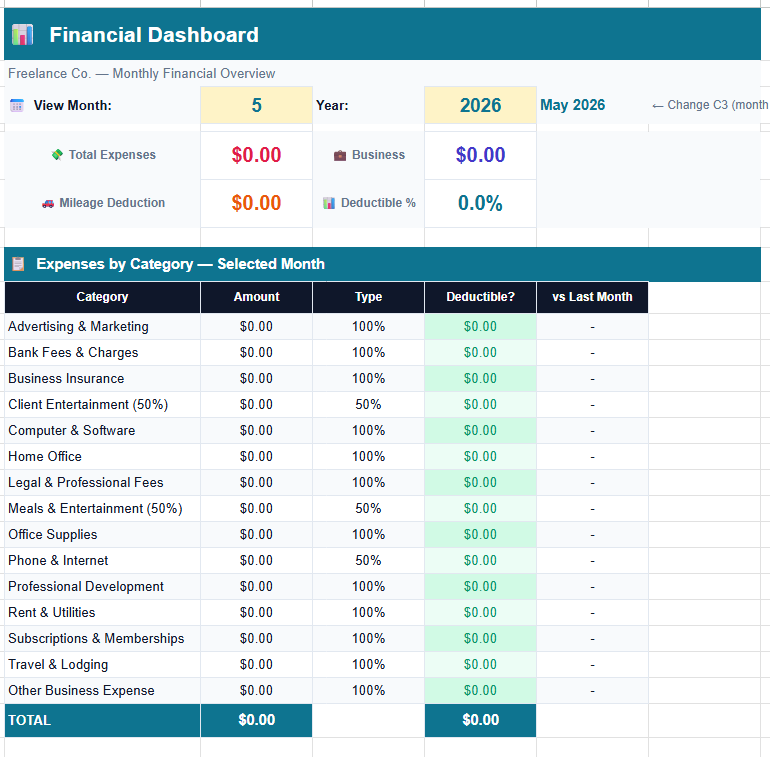Click the TOTAL row label
This screenshot has height=757, width=770.
pos(102,720)
